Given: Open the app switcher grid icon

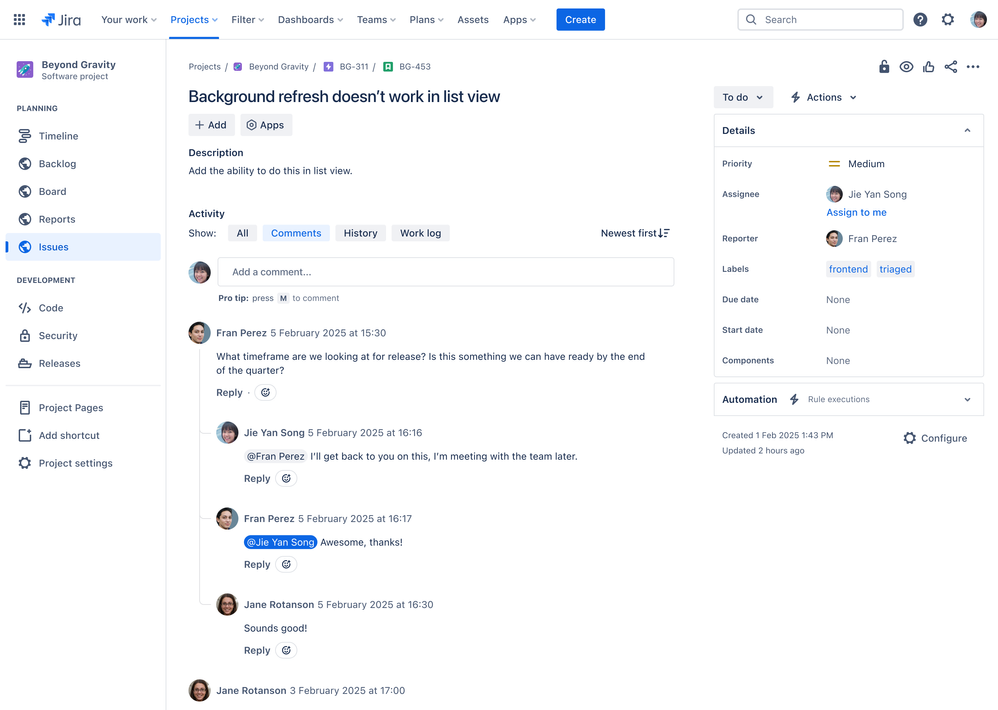Looking at the screenshot, I should click(x=19, y=19).
